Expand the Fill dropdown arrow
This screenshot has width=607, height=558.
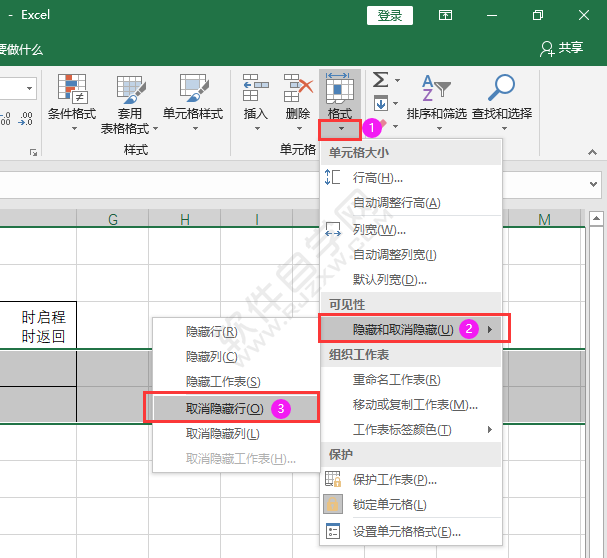(x=396, y=103)
